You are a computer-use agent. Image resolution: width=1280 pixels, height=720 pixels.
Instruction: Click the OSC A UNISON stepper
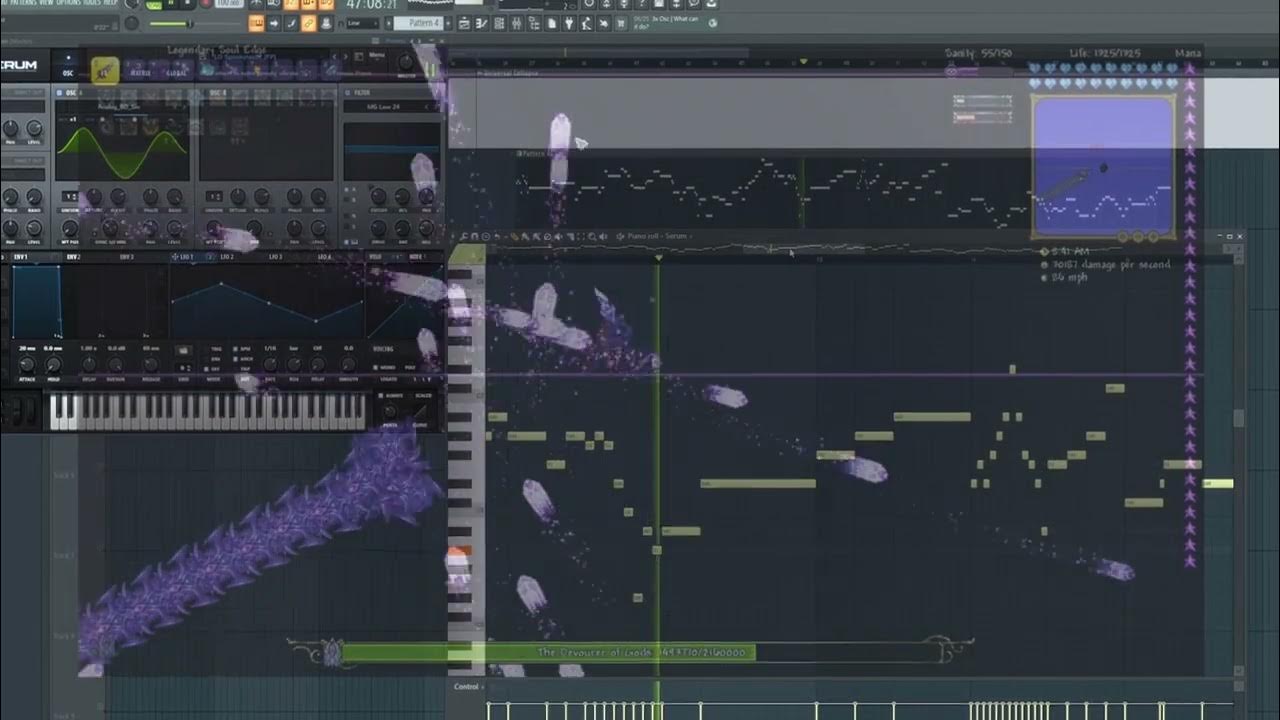[x=70, y=196]
